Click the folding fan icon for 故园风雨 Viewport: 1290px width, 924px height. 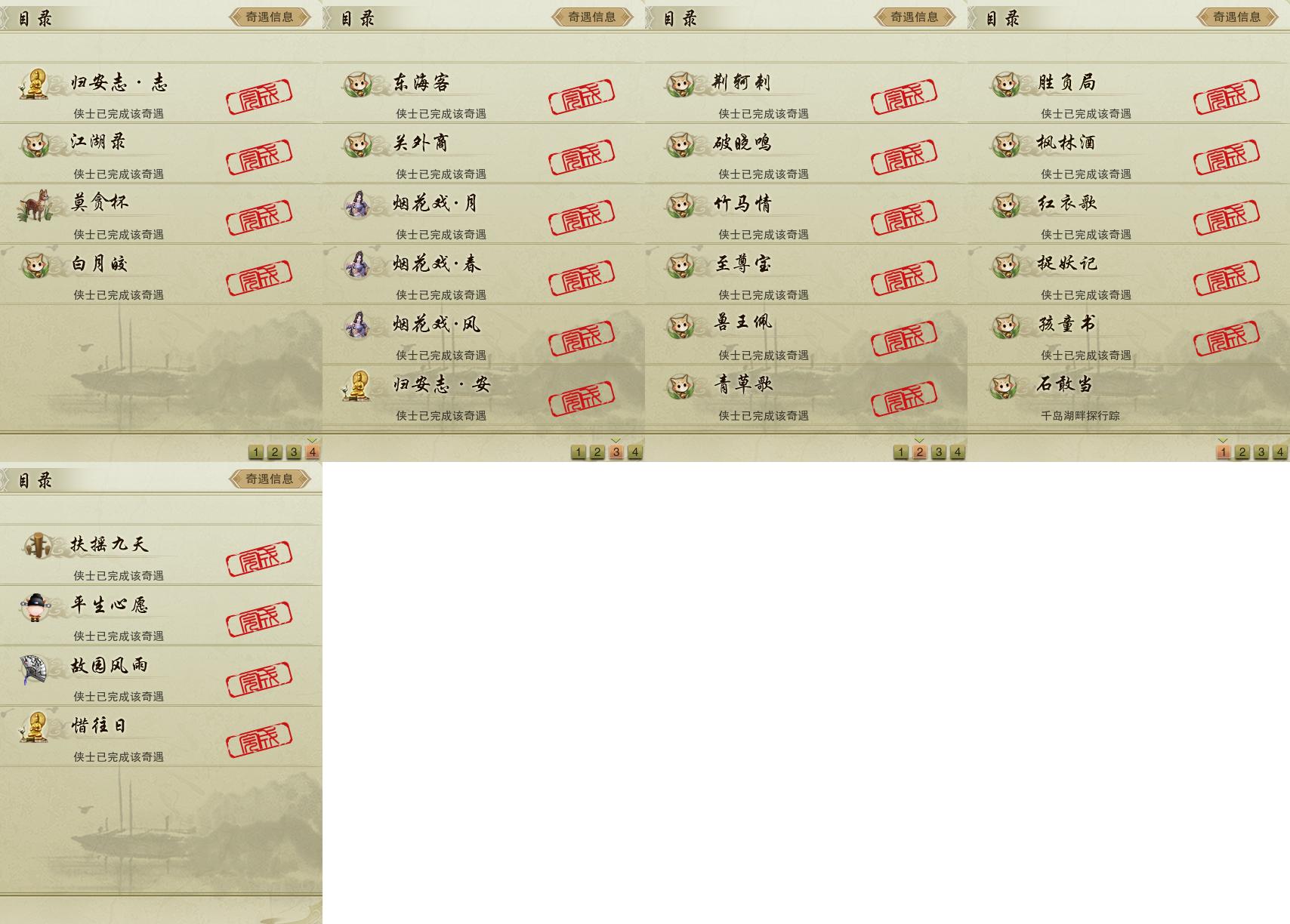click(x=34, y=668)
